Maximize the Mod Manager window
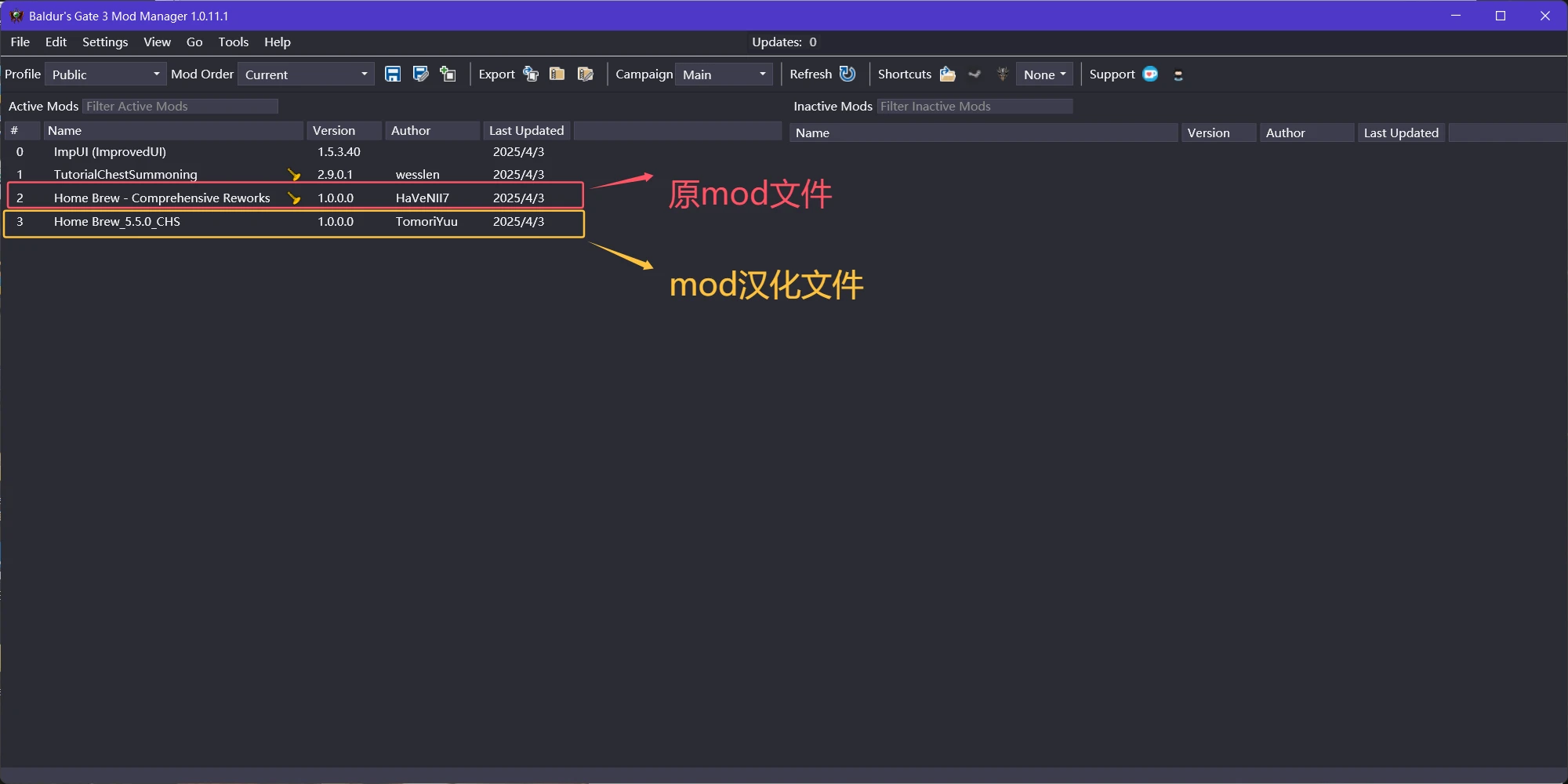 [x=1501, y=16]
